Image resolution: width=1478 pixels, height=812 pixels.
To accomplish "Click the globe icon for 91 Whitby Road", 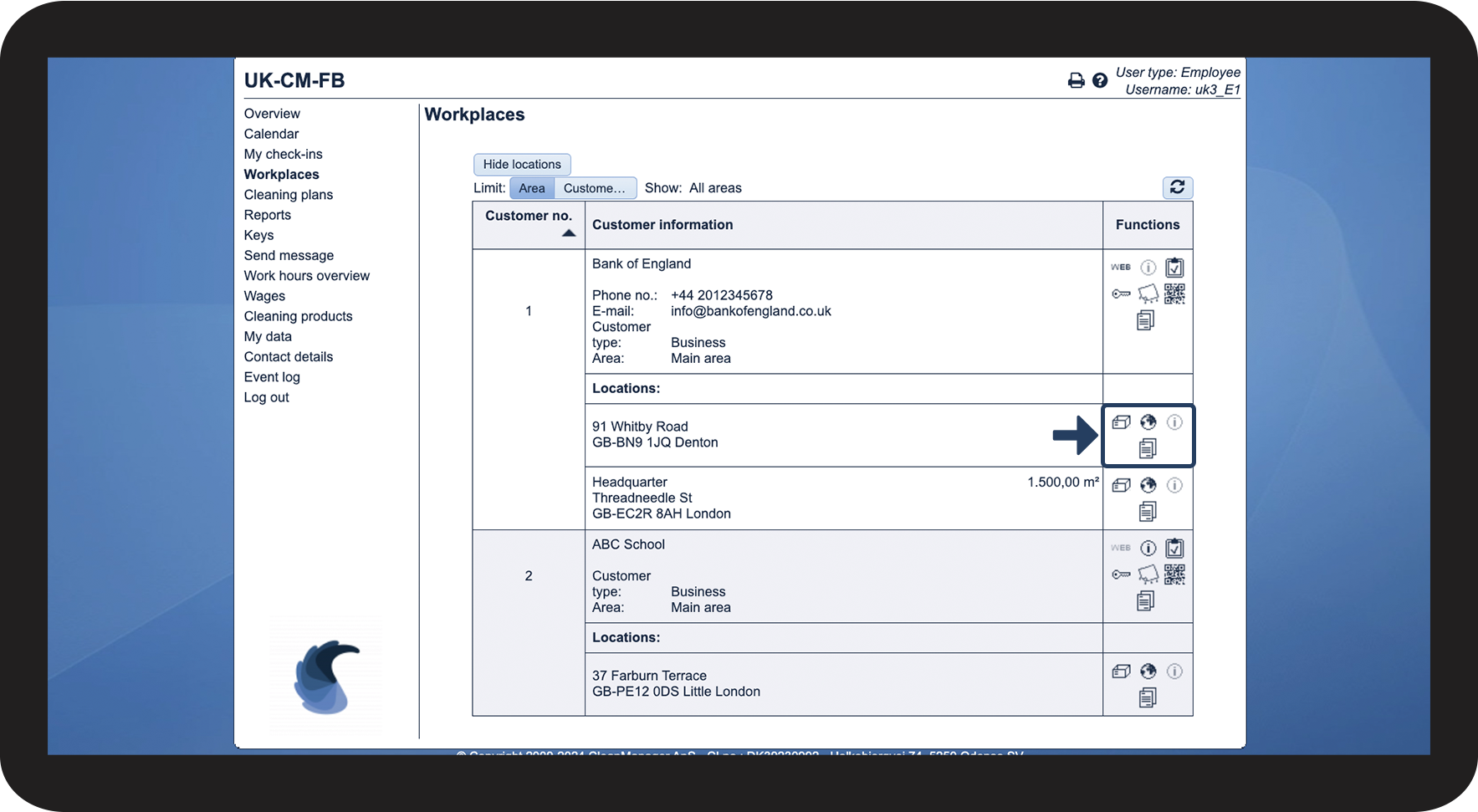I will [1148, 422].
